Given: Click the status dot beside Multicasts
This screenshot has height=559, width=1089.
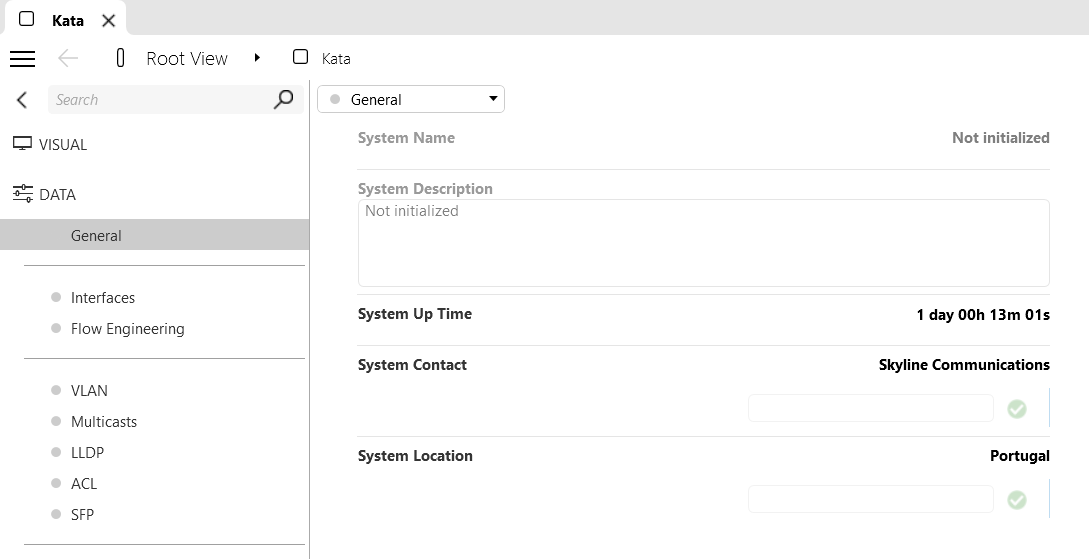Looking at the screenshot, I should coord(56,422).
